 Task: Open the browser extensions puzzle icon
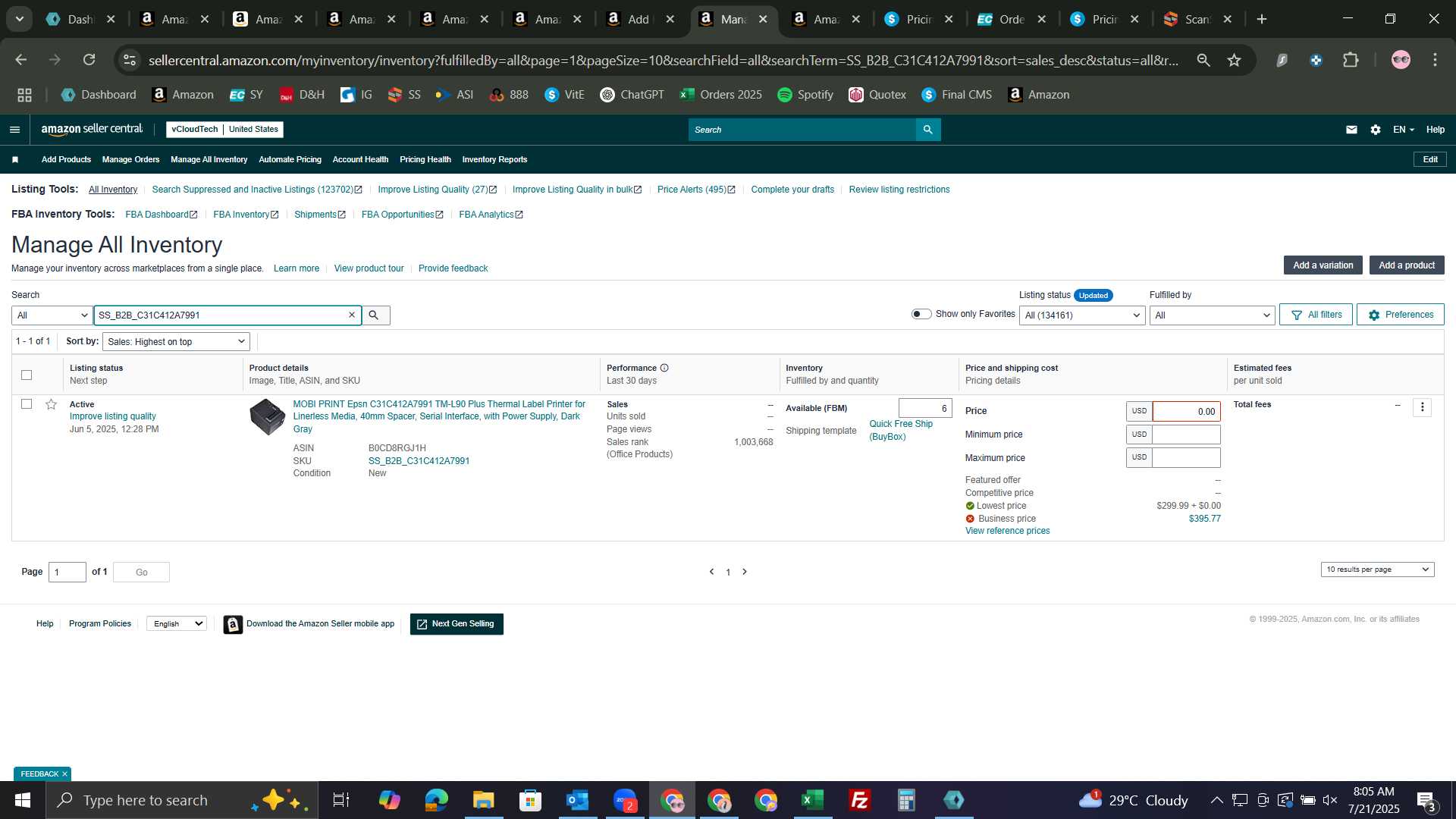point(1351,60)
